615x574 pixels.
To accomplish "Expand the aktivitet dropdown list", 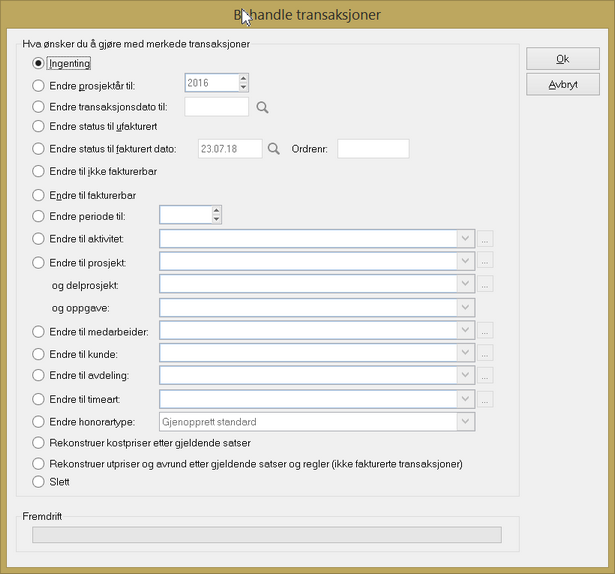I will pyautogui.click(x=465, y=239).
